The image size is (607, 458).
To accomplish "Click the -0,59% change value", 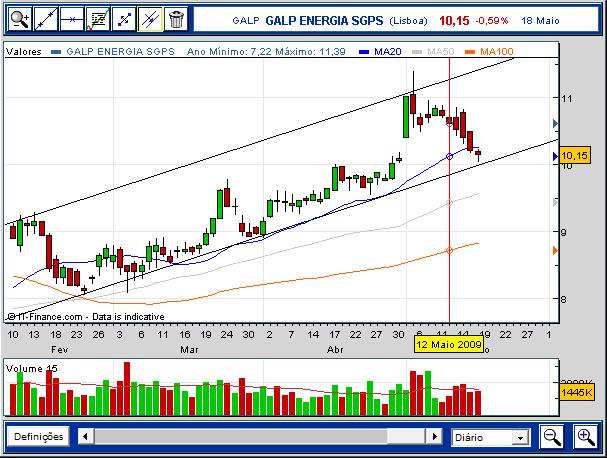I will pyautogui.click(x=492, y=21).
